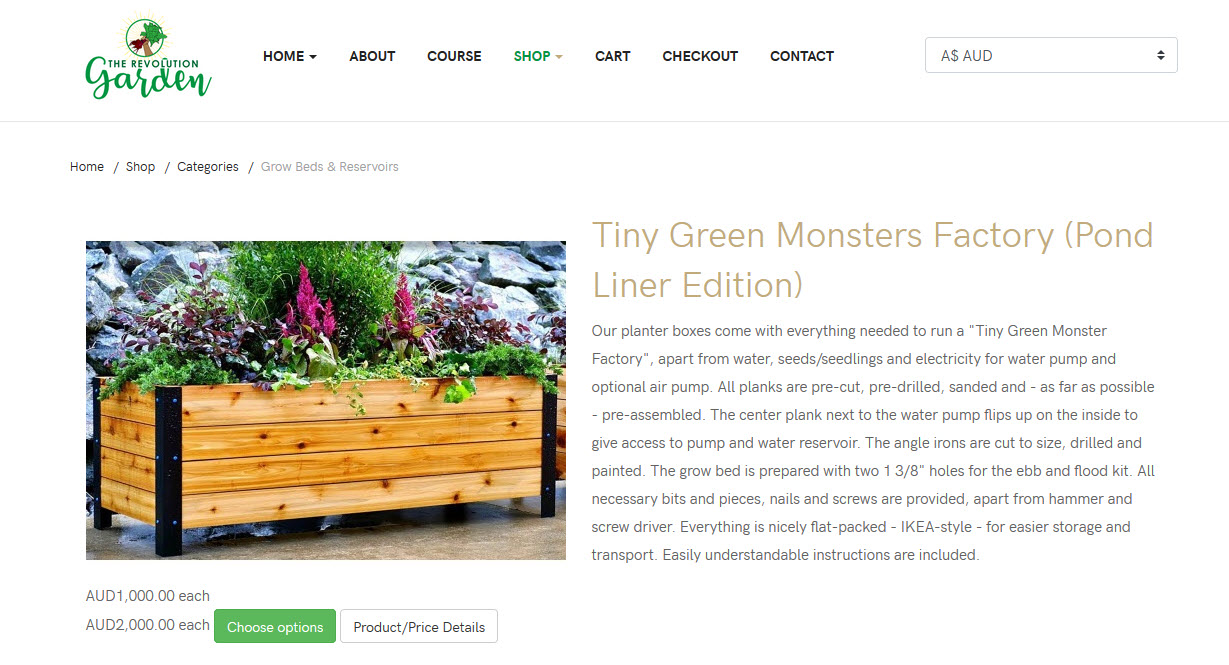The image size is (1229, 665).
Task: Click the Home breadcrumb link
Action: click(87, 167)
